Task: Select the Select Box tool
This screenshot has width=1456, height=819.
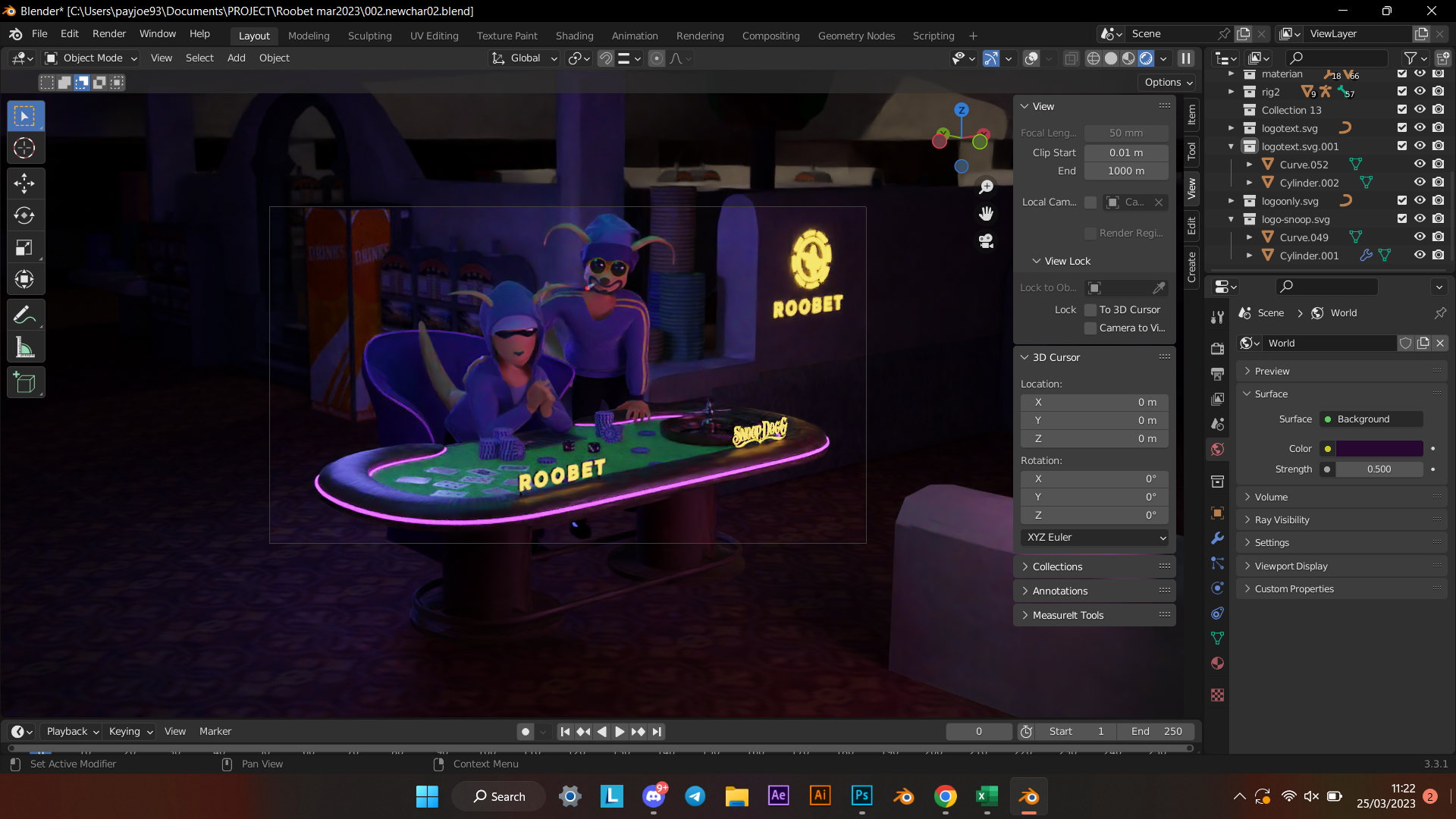Action: point(25,117)
